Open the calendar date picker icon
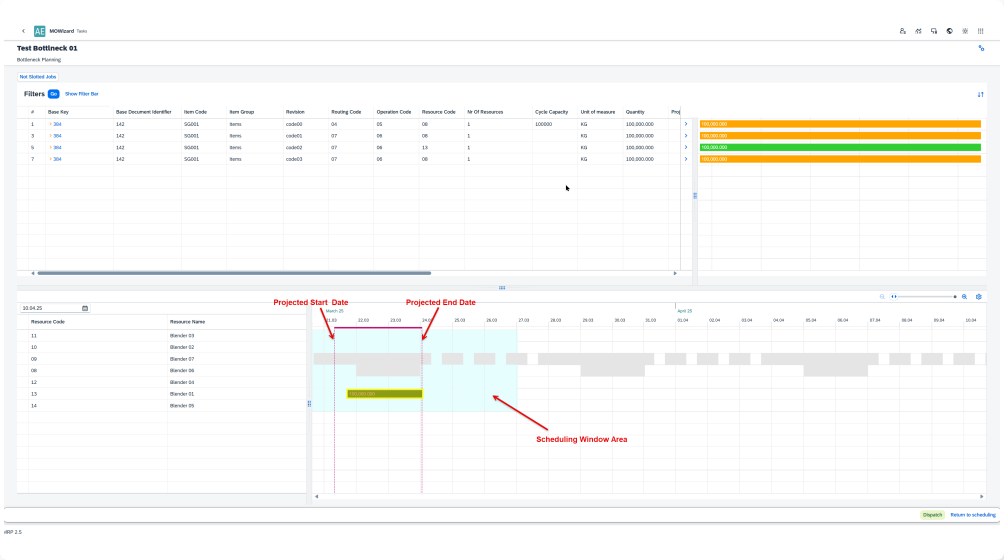The image size is (1004, 560). coord(85,308)
